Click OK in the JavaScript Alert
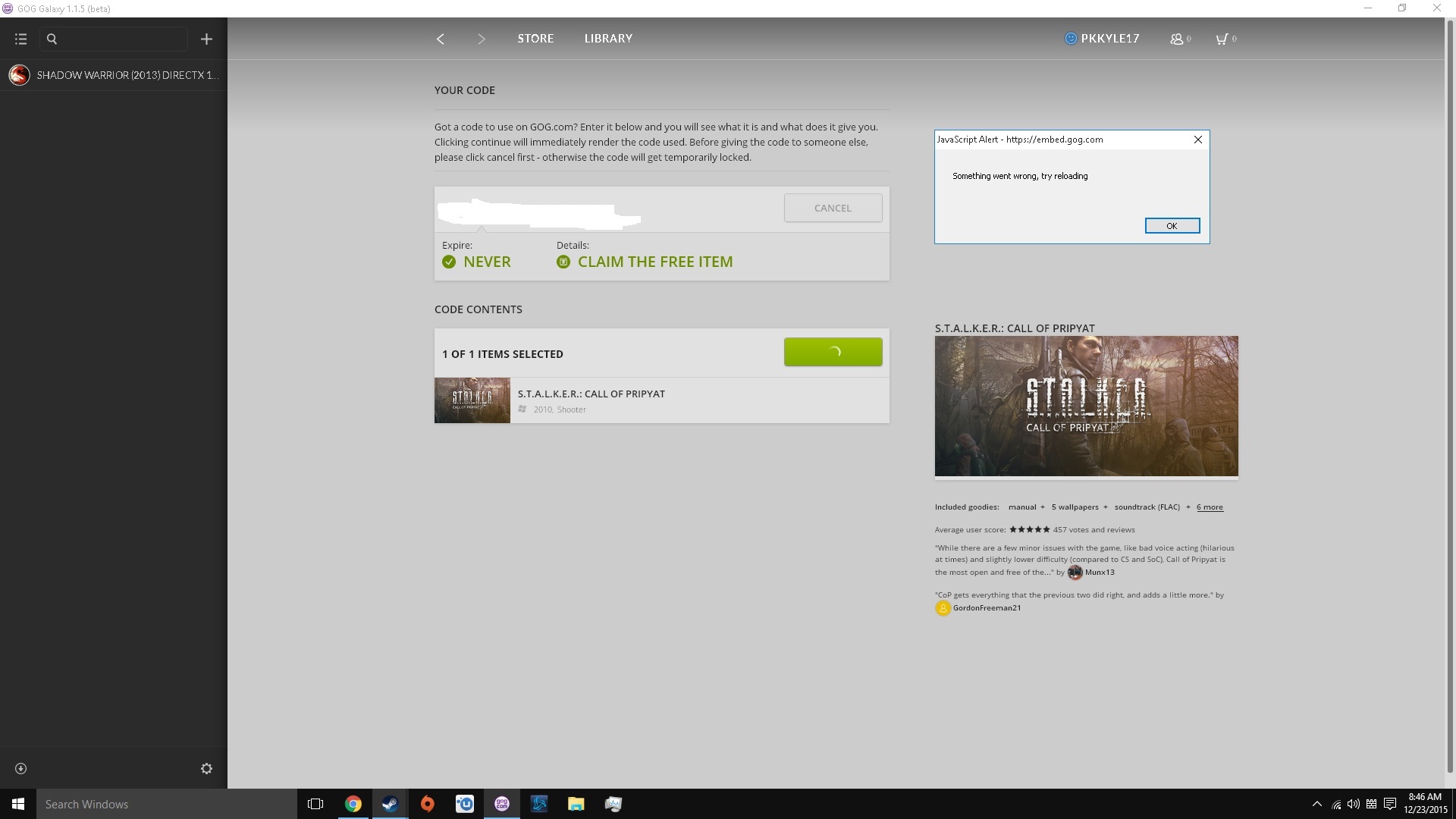 (1172, 226)
